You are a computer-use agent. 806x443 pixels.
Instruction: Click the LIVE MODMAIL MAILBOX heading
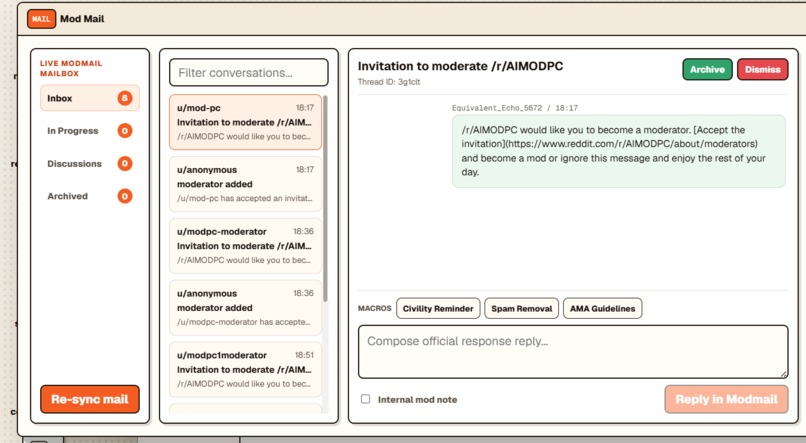pos(71,68)
